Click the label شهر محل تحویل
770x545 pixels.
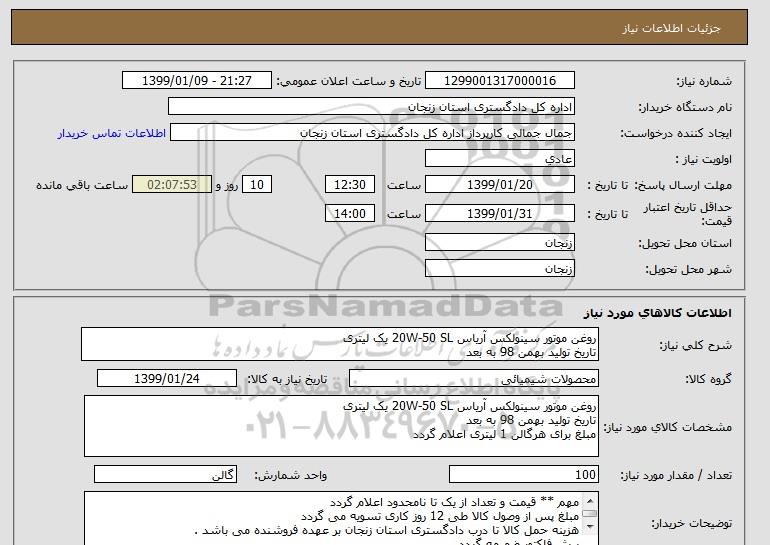click(x=688, y=269)
